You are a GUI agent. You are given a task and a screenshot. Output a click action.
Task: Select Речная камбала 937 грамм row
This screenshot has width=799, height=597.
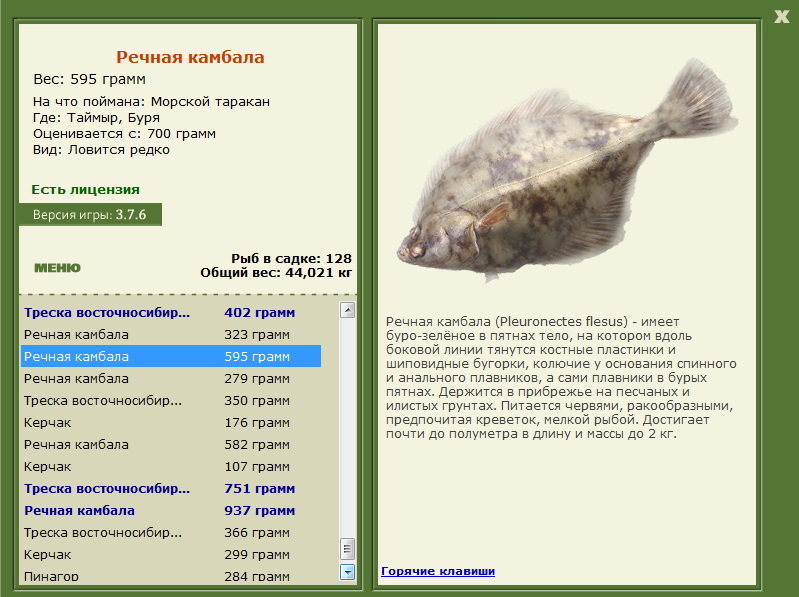click(x=171, y=510)
